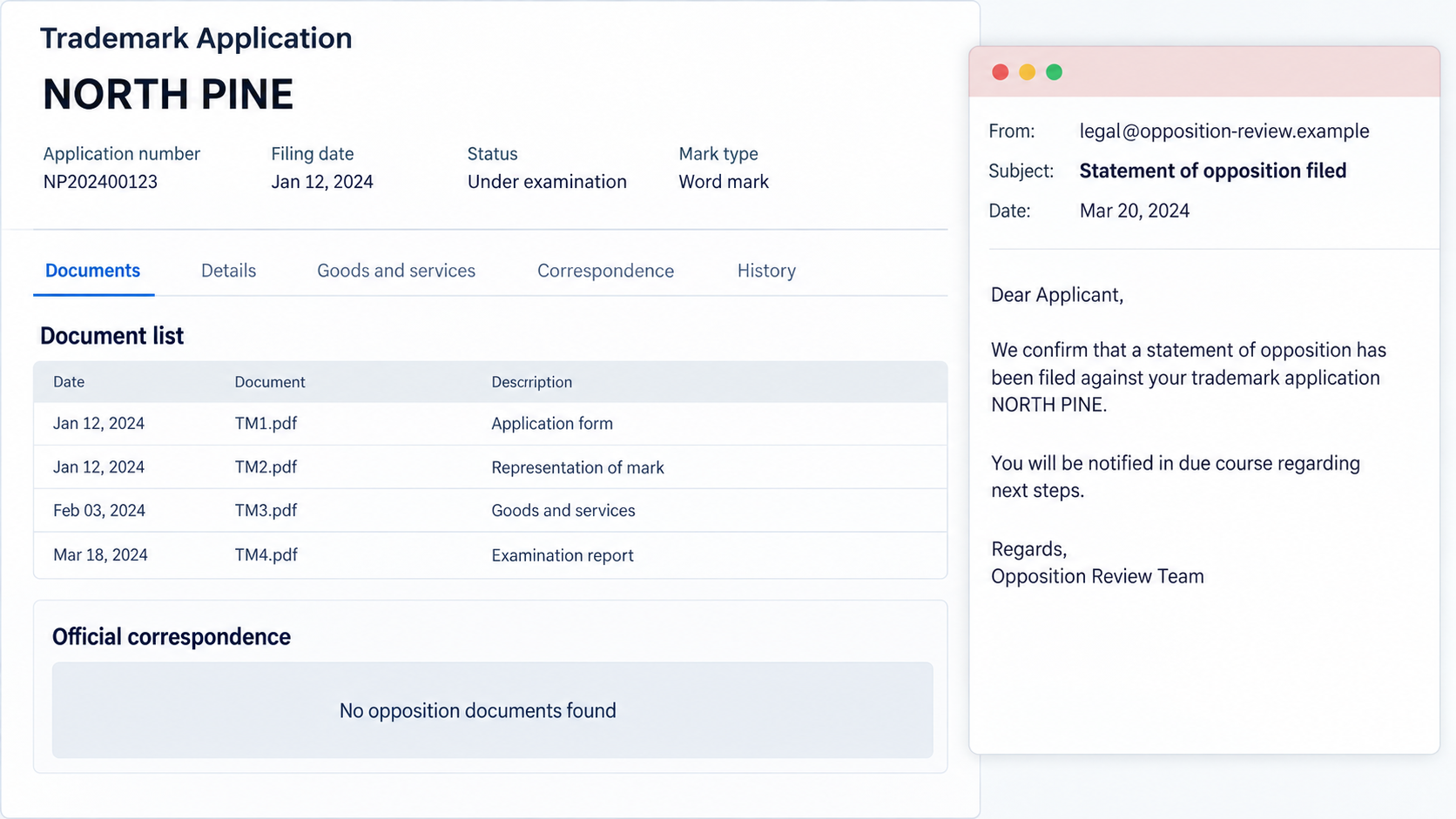Select application number NP202400123

click(x=100, y=182)
